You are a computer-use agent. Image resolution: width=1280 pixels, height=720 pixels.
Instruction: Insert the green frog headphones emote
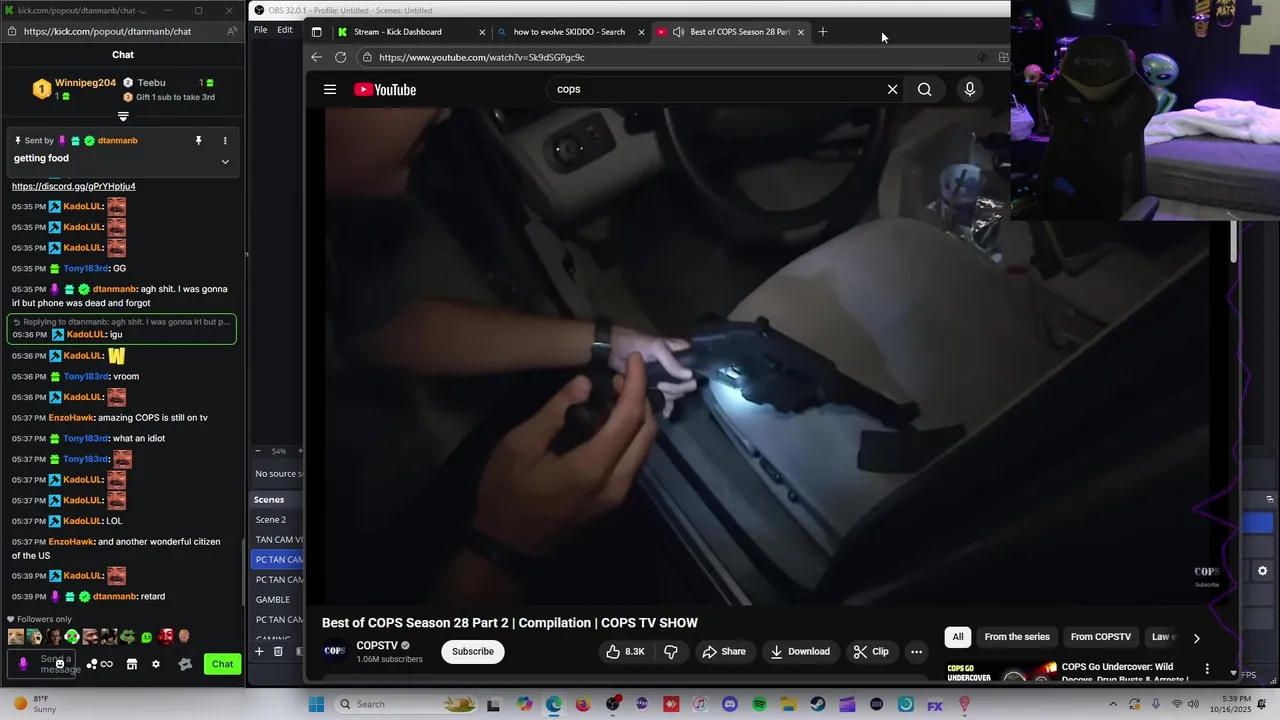72,637
